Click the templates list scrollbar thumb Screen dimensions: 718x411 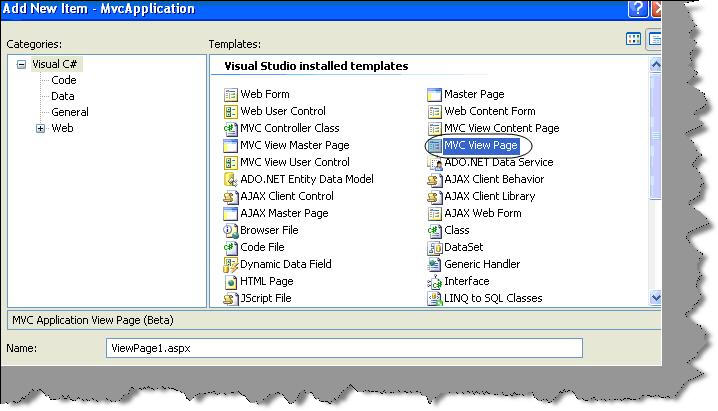tap(655, 136)
